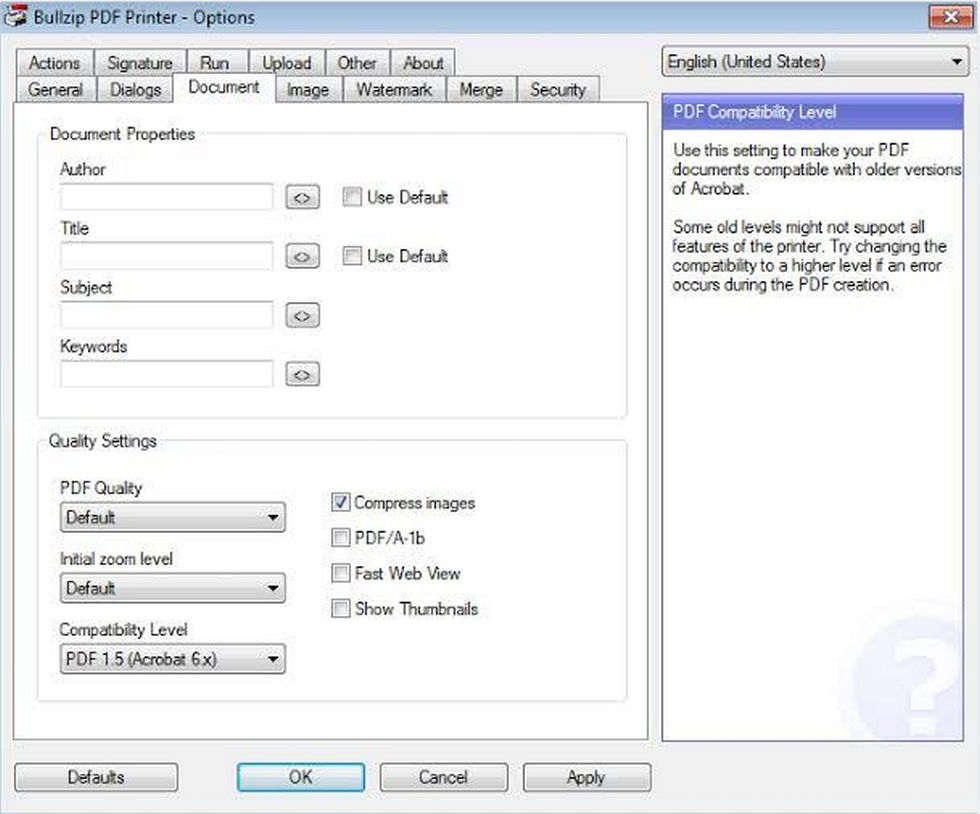The height and width of the screenshot is (814, 980).
Task: Open the Watermark tab
Action: point(394,89)
